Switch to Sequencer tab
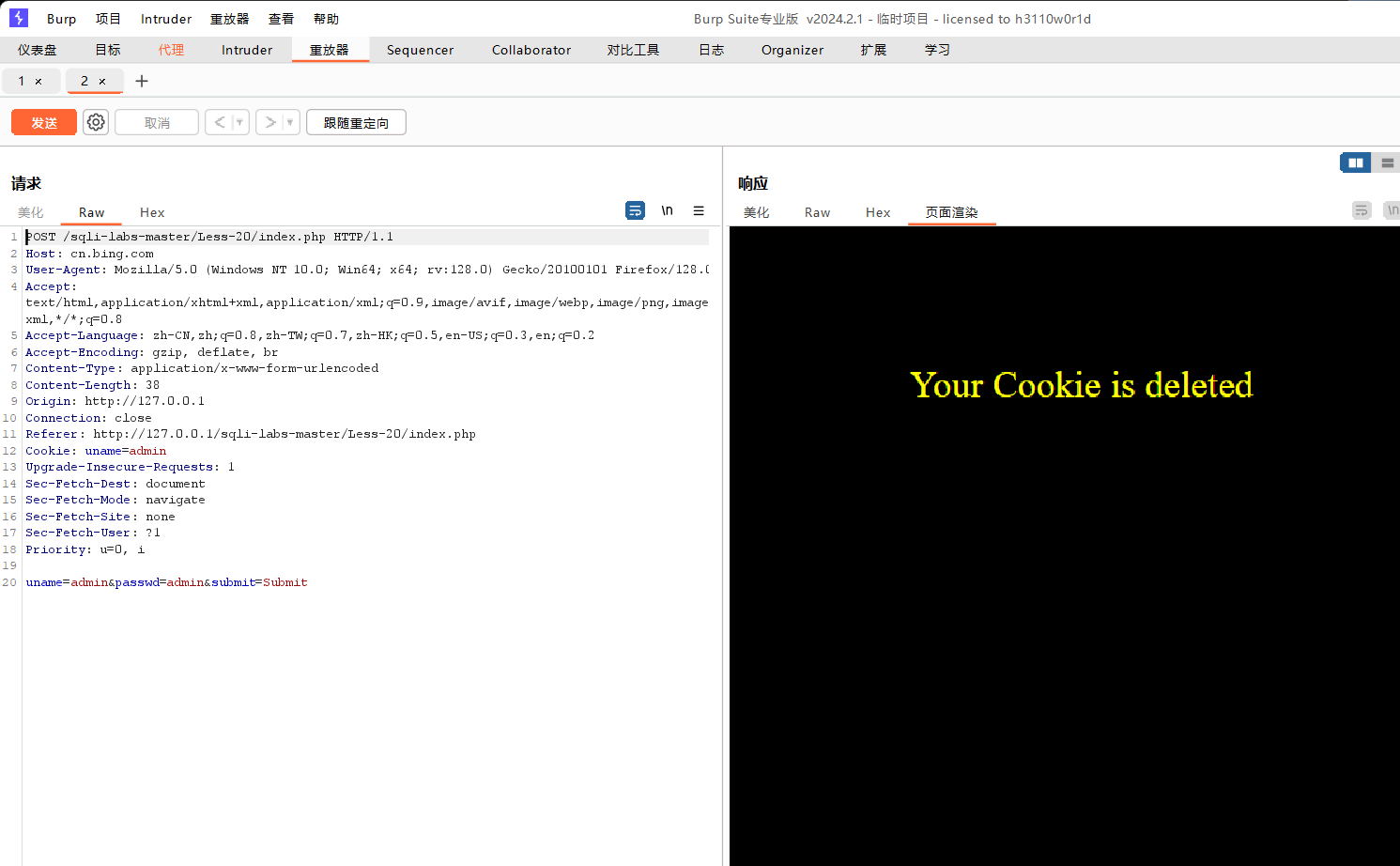 point(420,50)
